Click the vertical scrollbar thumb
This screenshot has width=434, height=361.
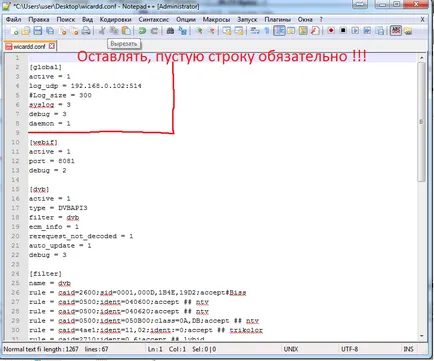pos(422,122)
